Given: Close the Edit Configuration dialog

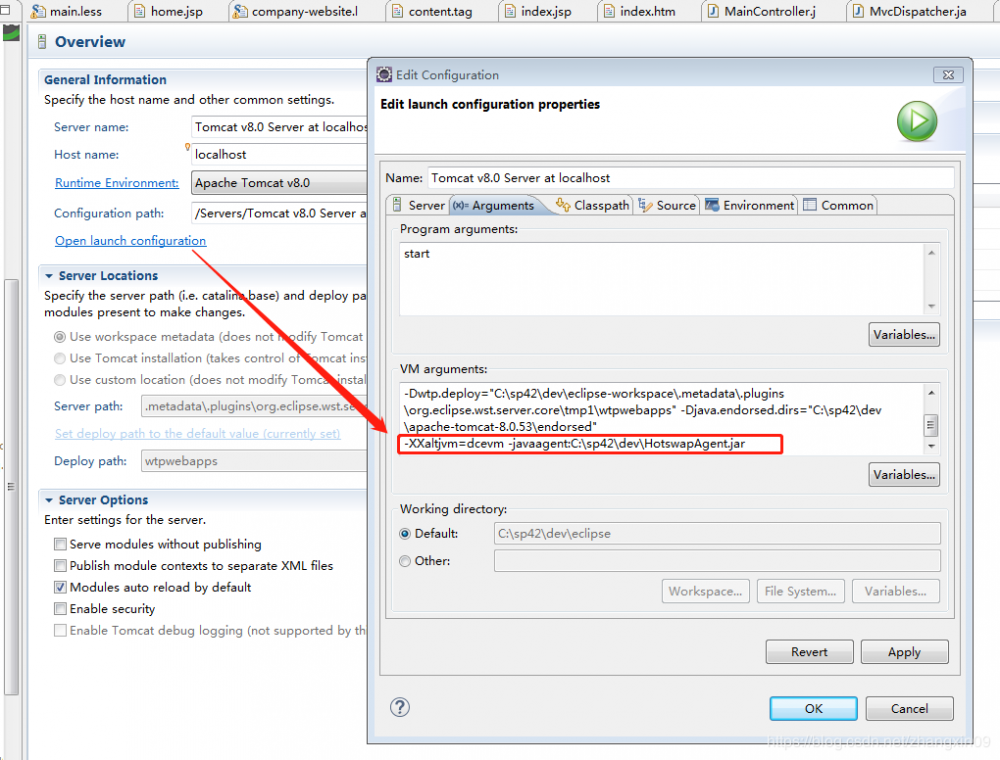Looking at the screenshot, I should tap(948, 75).
